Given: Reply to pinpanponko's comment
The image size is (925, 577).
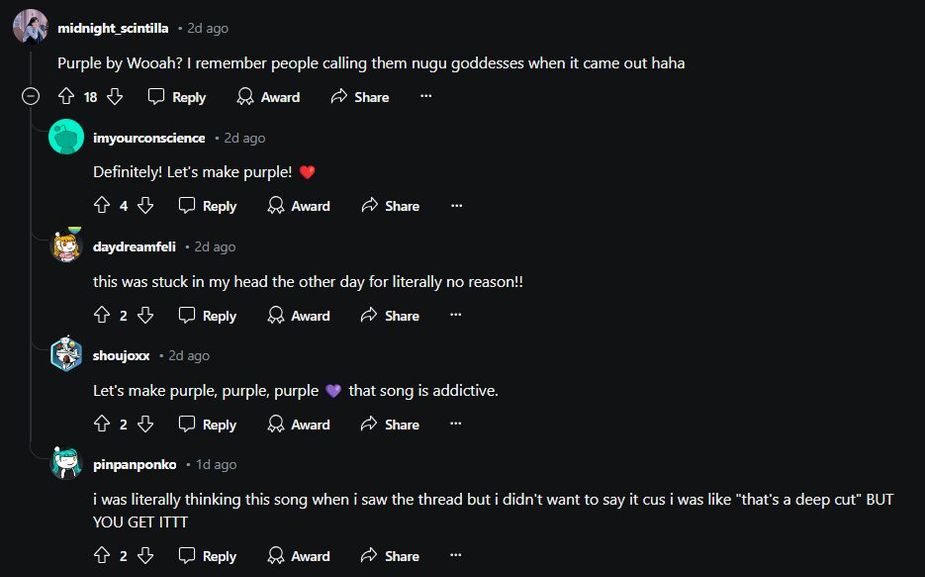Looking at the screenshot, I should (208, 556).
